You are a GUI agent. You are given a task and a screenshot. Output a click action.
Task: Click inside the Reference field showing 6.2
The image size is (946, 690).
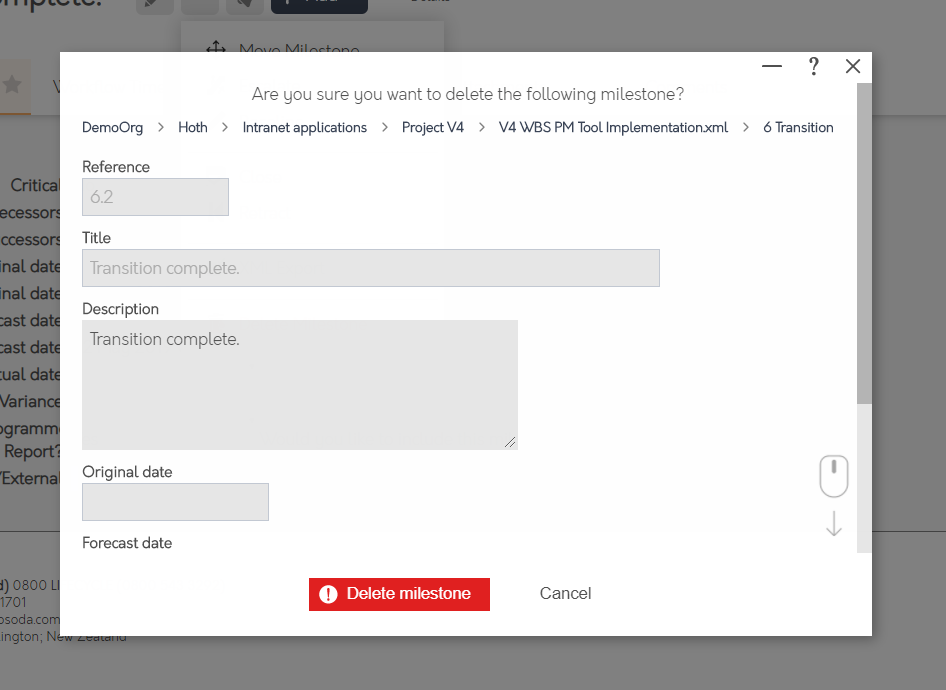tap(155, 197)
